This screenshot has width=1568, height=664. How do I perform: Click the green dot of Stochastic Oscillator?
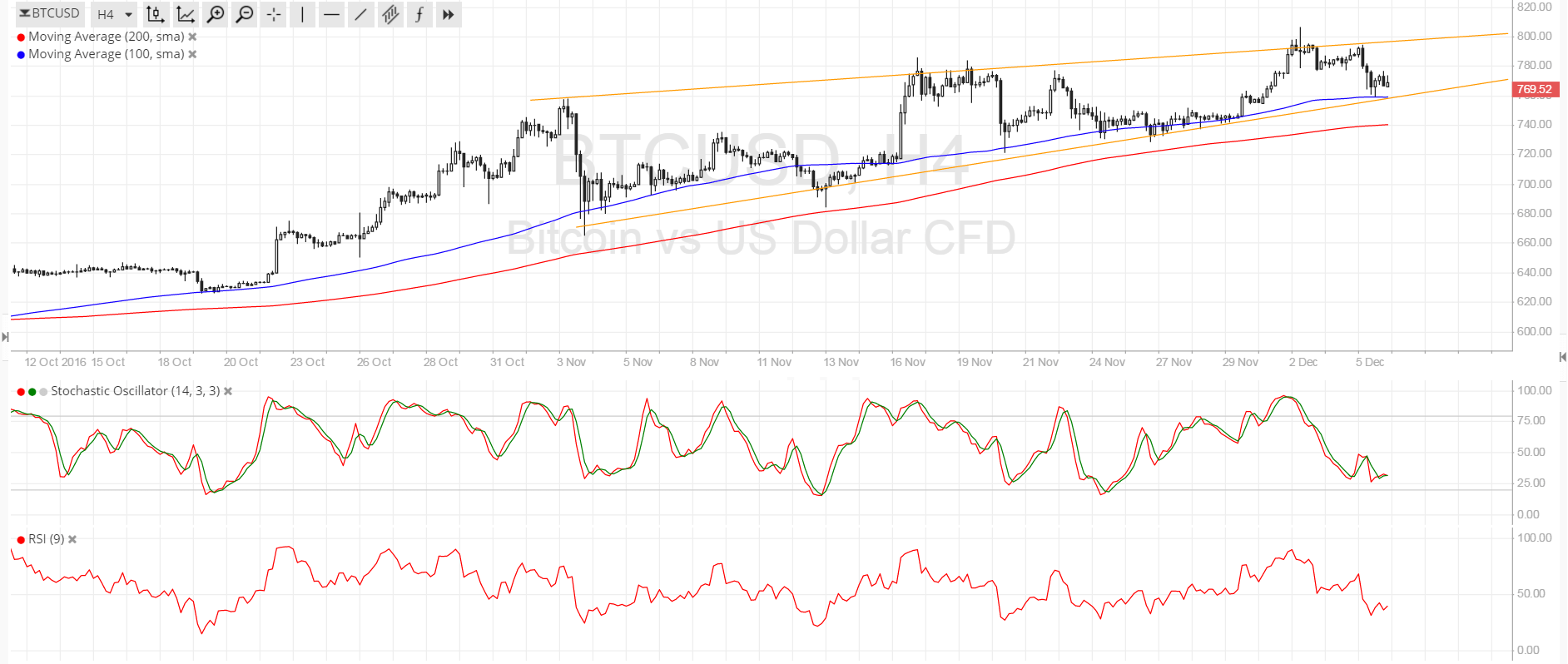coord(32,392)
